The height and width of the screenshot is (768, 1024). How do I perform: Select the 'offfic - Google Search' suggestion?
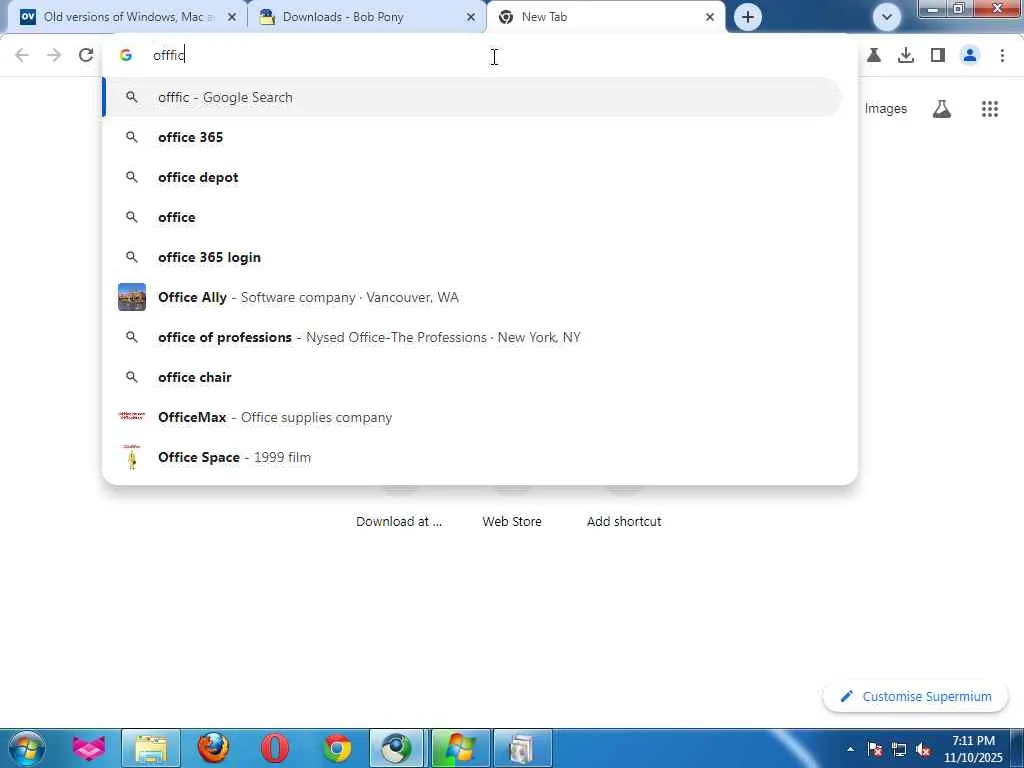point(473,97)
